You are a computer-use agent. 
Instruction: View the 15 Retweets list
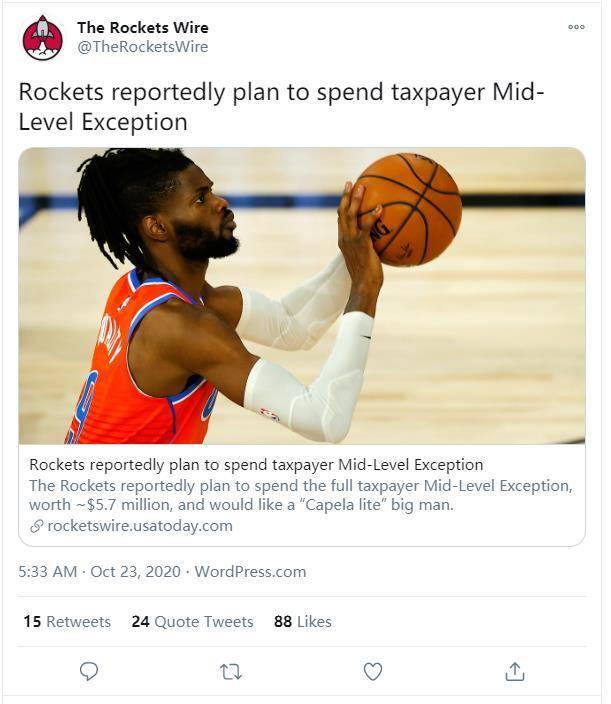coord(67,622)
